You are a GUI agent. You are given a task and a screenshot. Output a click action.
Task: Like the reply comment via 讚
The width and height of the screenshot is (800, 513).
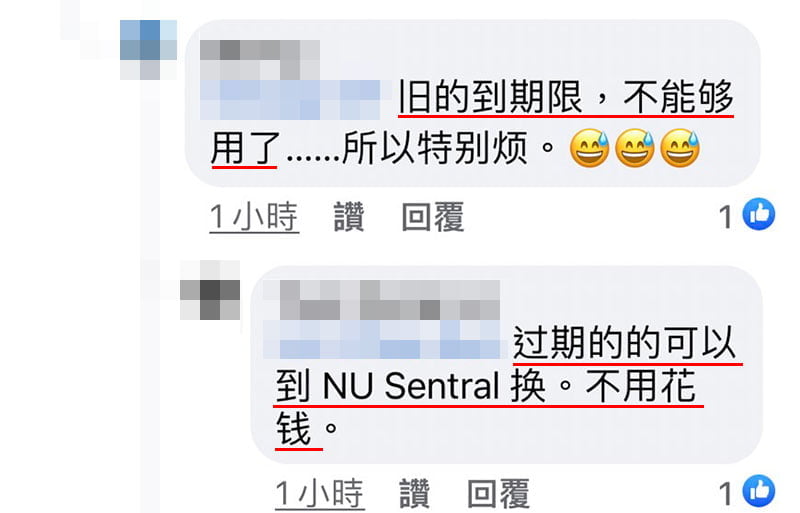coord(414,494)
